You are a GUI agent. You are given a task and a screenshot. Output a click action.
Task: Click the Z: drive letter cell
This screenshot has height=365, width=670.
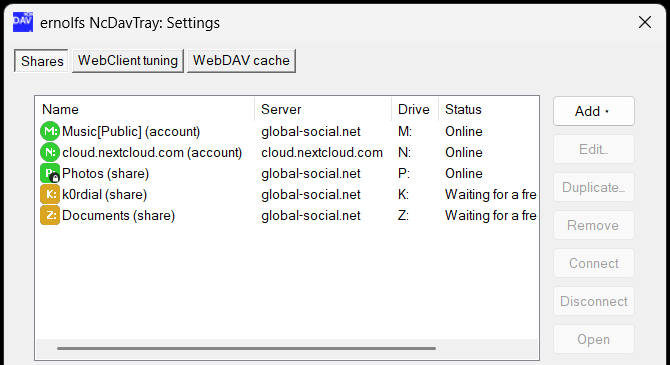403,215
